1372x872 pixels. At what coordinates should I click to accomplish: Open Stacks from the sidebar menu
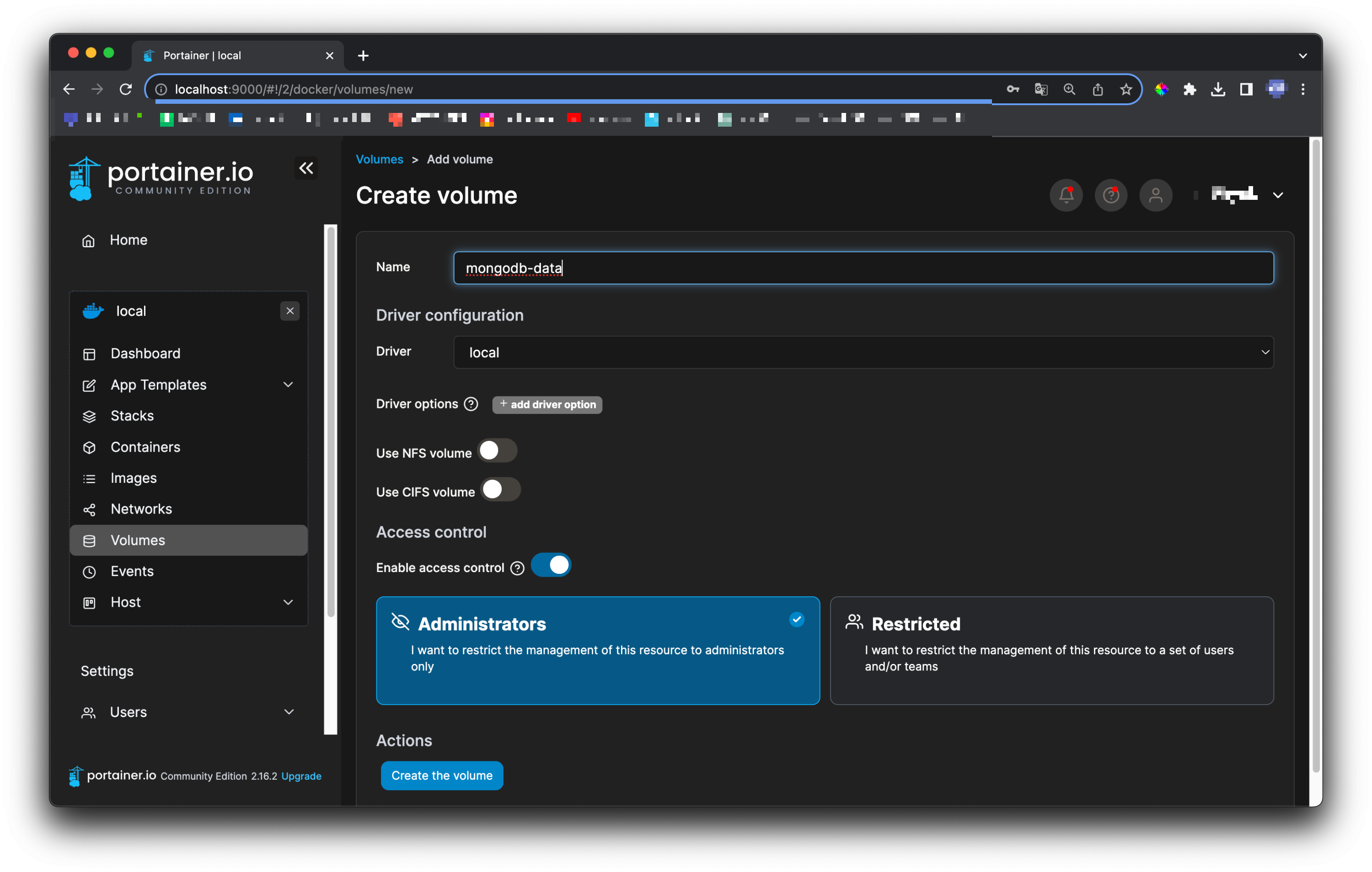point(132,416)
